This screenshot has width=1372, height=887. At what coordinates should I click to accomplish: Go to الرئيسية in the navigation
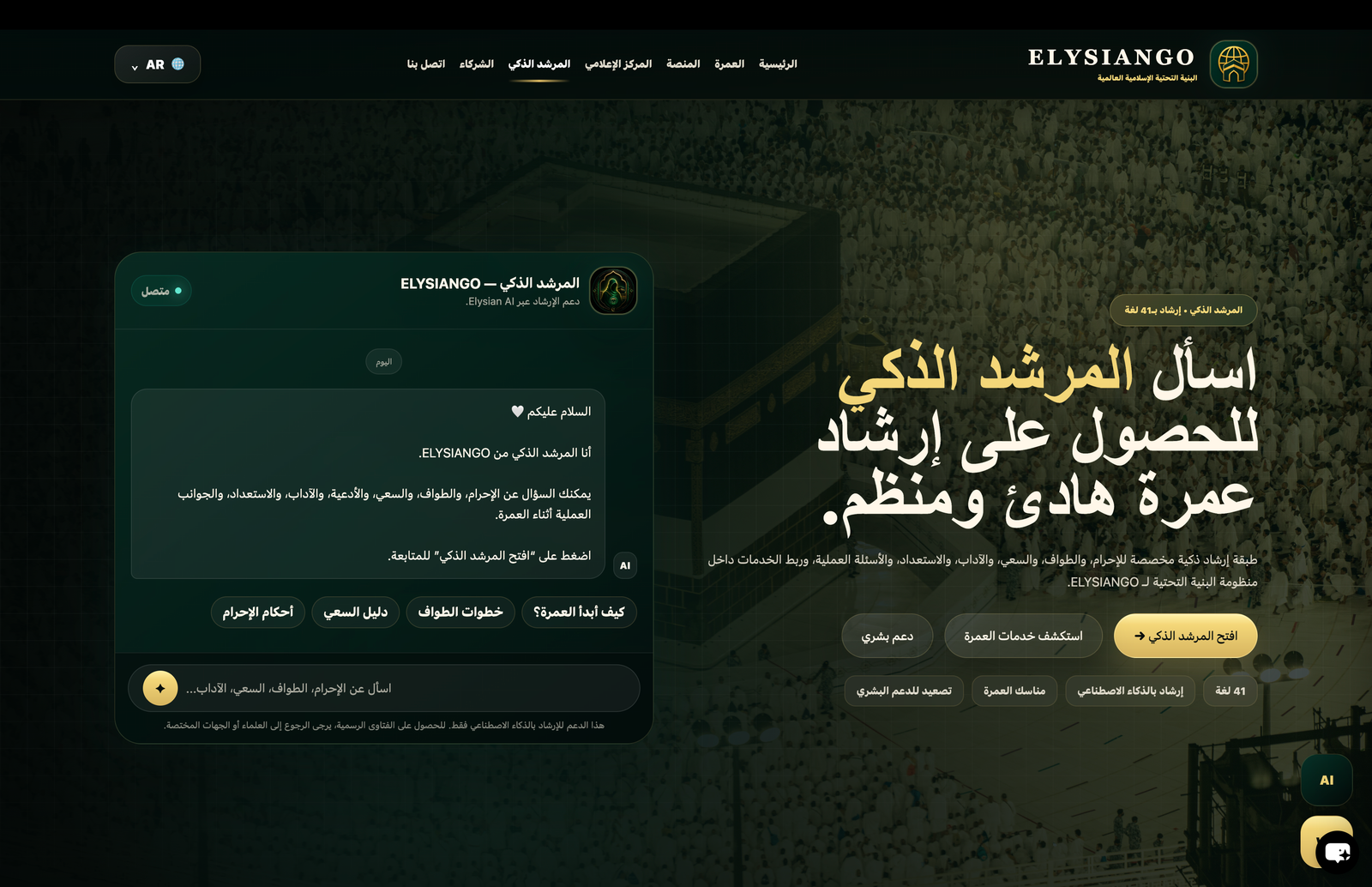coord(778,64)
